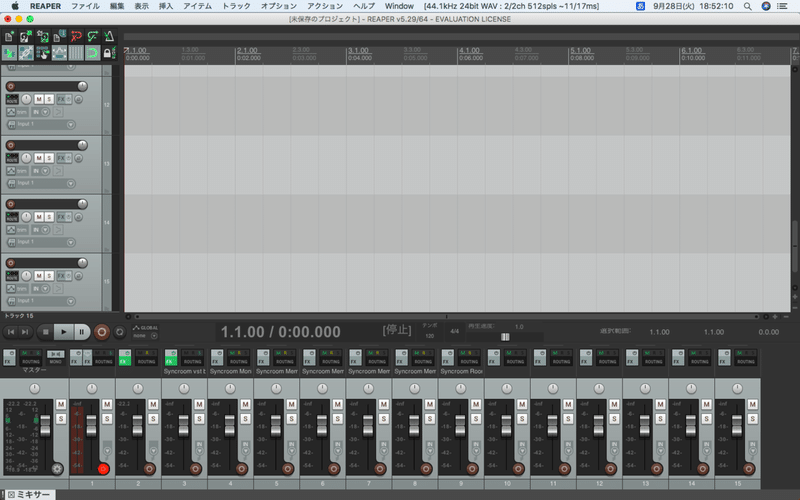800x500 pixels.
Task: Open the ファイル menu
Action: pyautogui.click(x=85, y=6)
